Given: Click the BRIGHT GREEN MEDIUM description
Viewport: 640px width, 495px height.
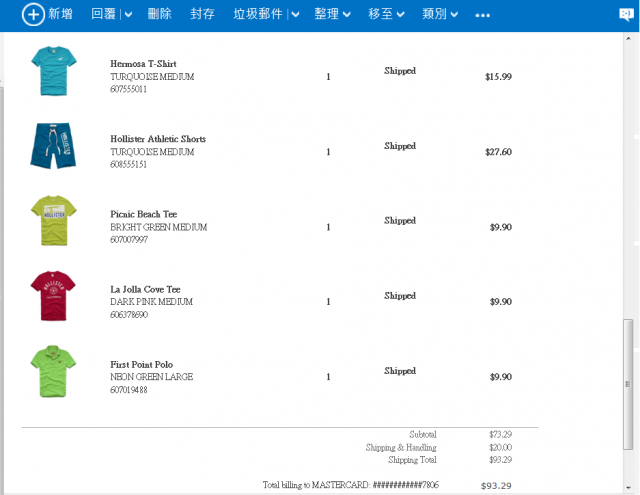Looking at the screenshot, I should tap(158, 227).
